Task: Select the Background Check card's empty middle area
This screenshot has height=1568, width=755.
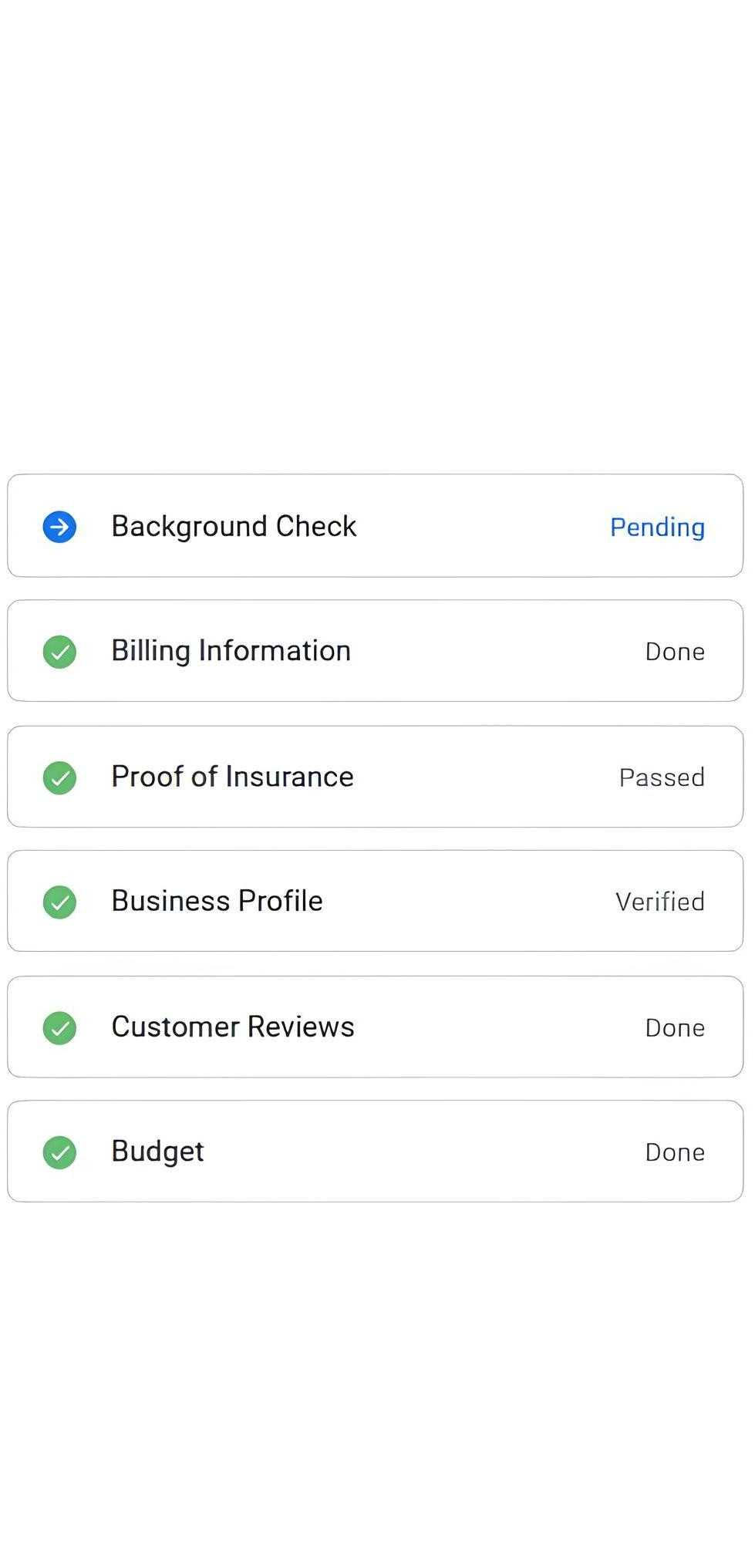Action: (x=483, y=526)
